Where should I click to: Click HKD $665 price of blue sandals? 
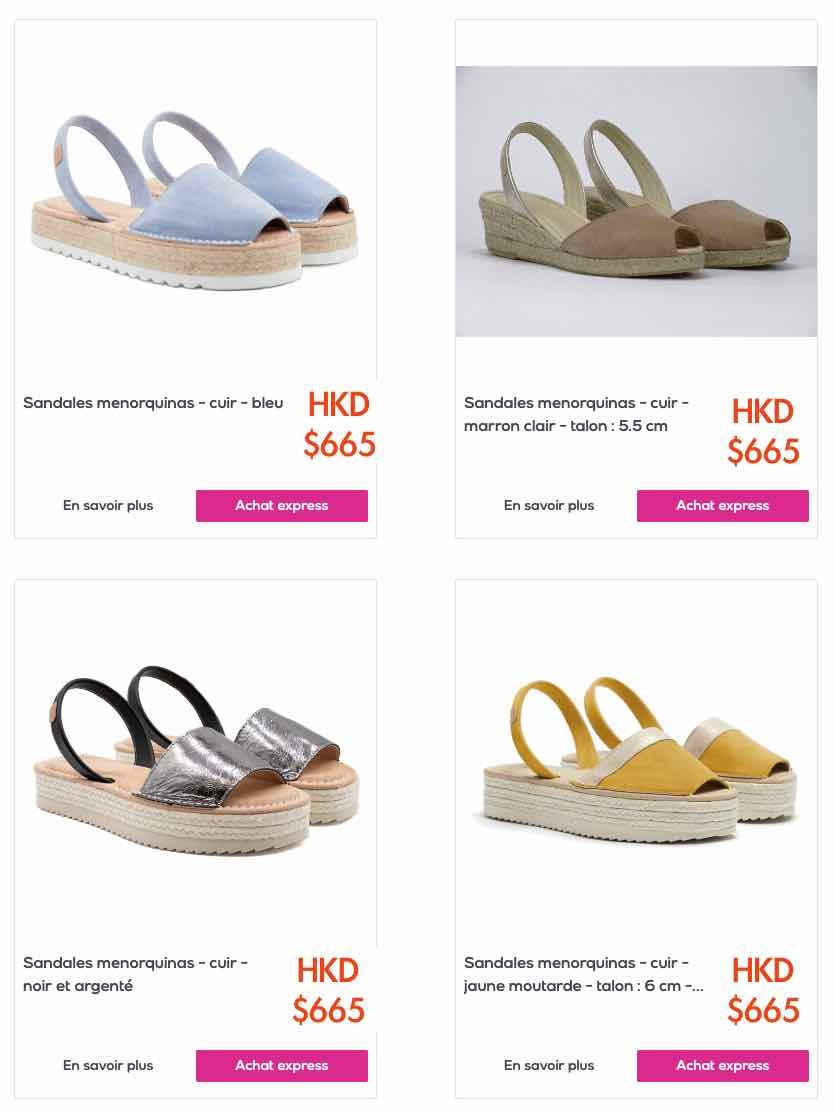[339, 424]
